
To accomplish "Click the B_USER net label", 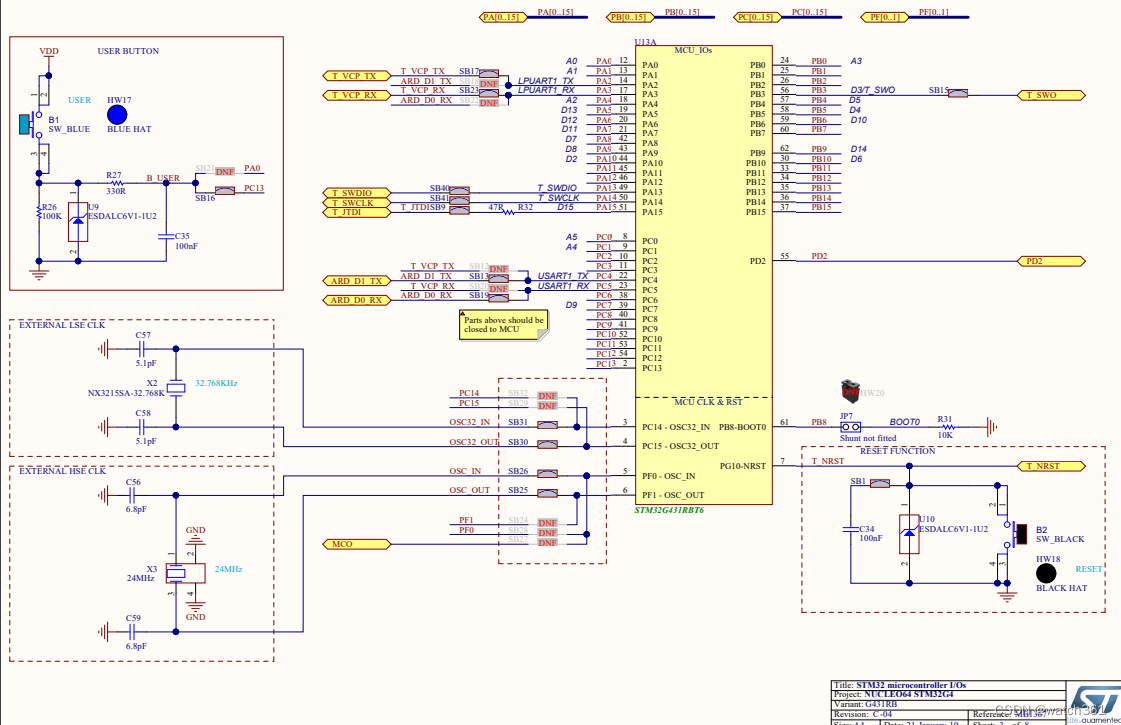I will click(x=163, y=178).
